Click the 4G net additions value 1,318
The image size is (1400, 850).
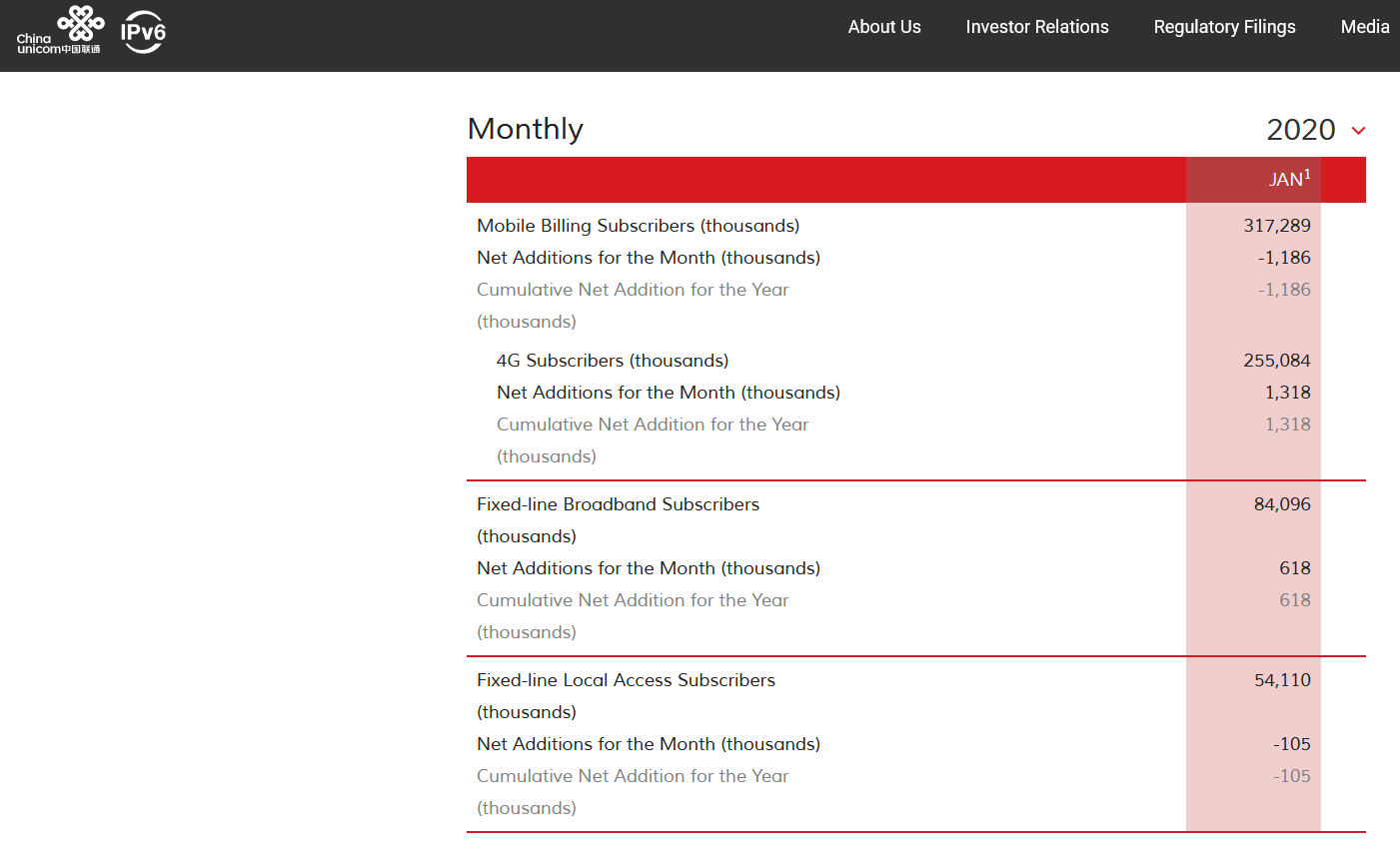1288,393
